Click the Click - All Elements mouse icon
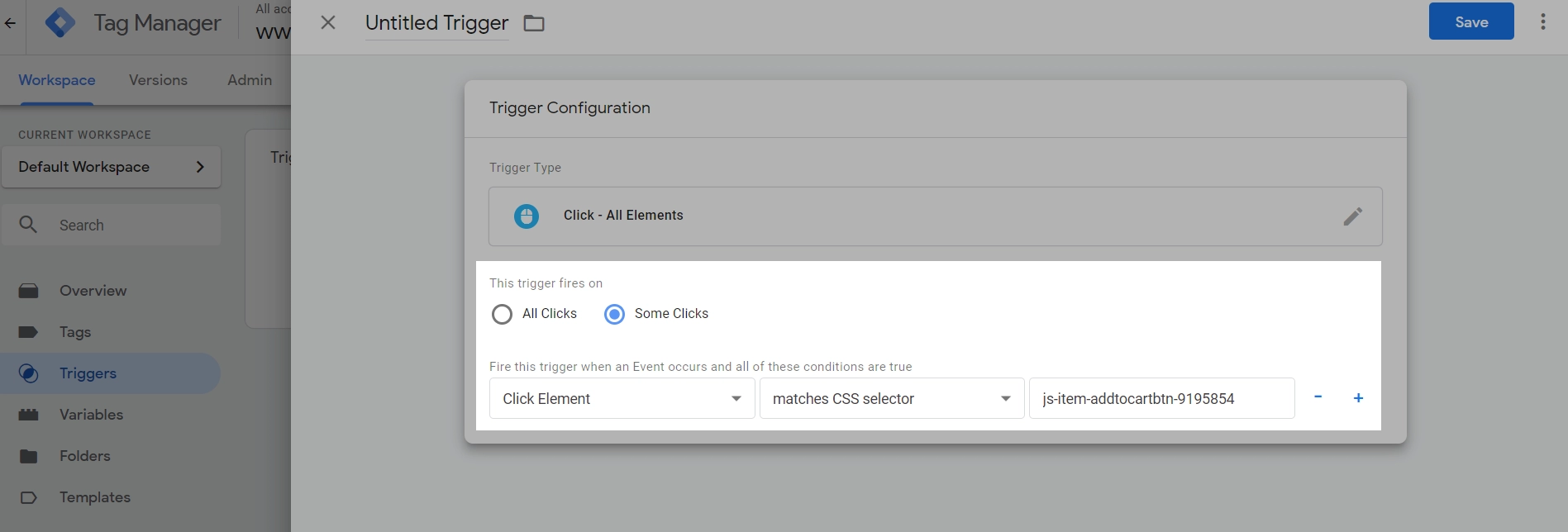 tap(527, 216)
